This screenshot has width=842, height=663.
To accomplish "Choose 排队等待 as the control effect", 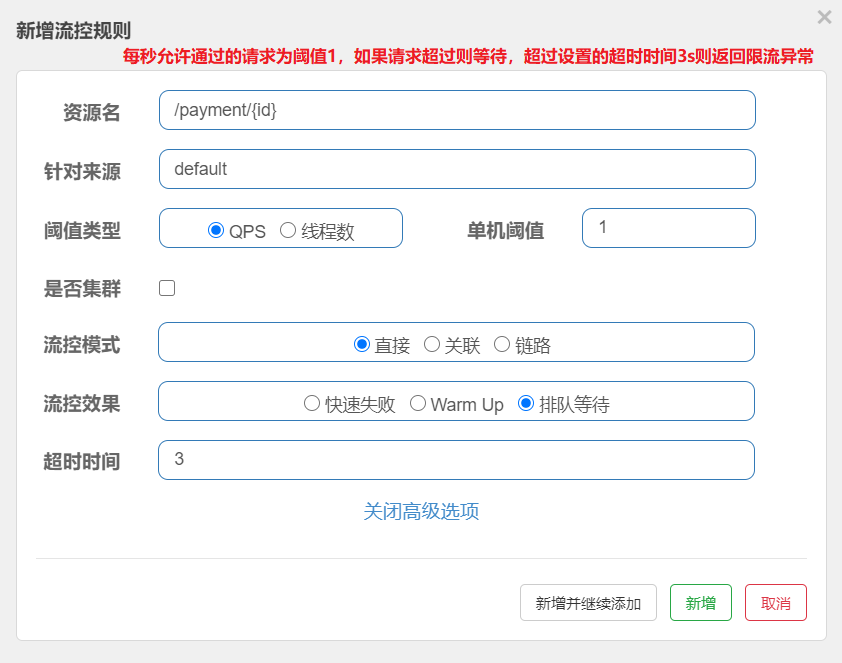I will 526,403.
